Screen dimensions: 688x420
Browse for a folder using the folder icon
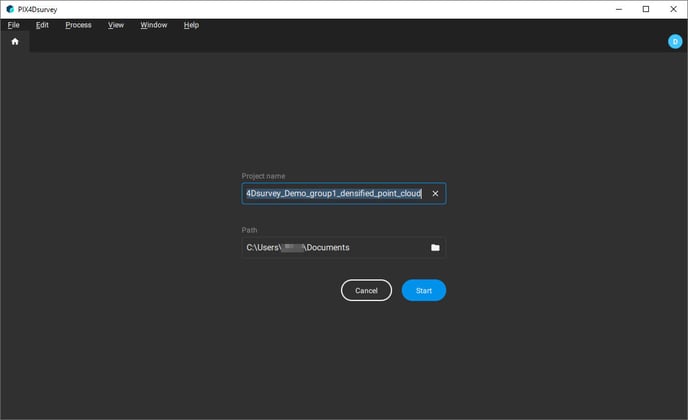point(435,247)
